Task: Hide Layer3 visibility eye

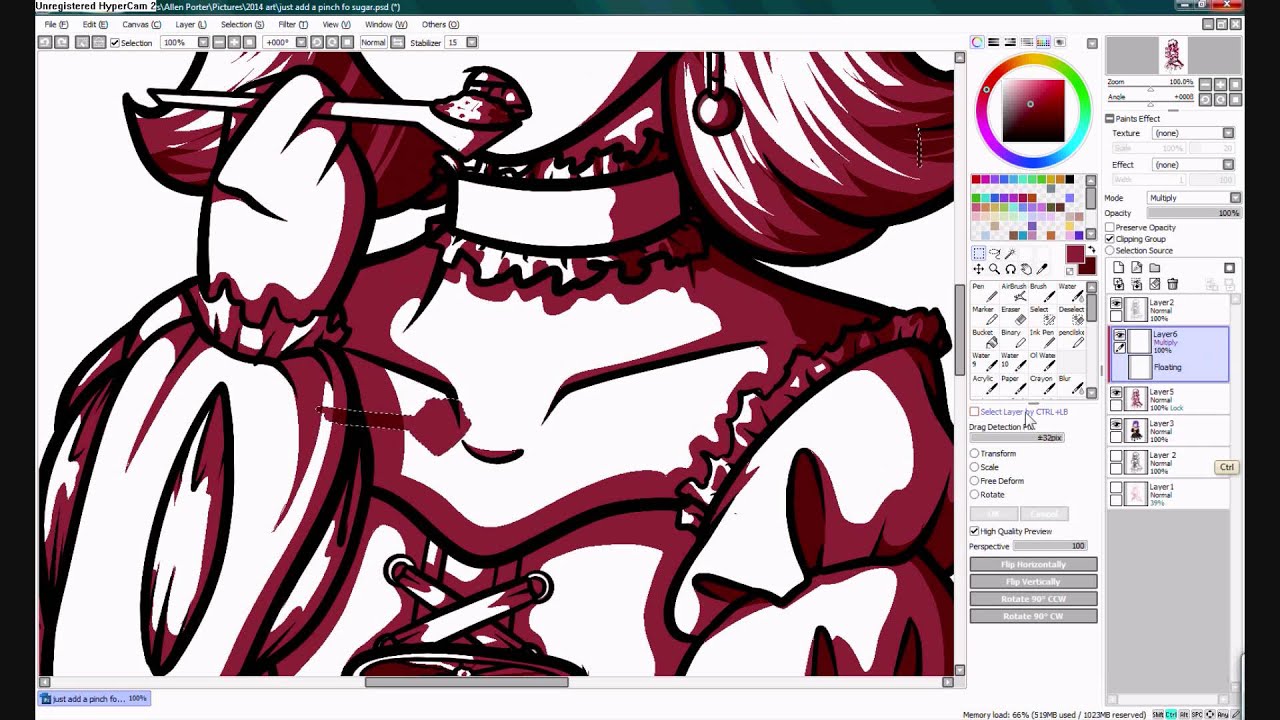Action: [x=1116, y=425]
